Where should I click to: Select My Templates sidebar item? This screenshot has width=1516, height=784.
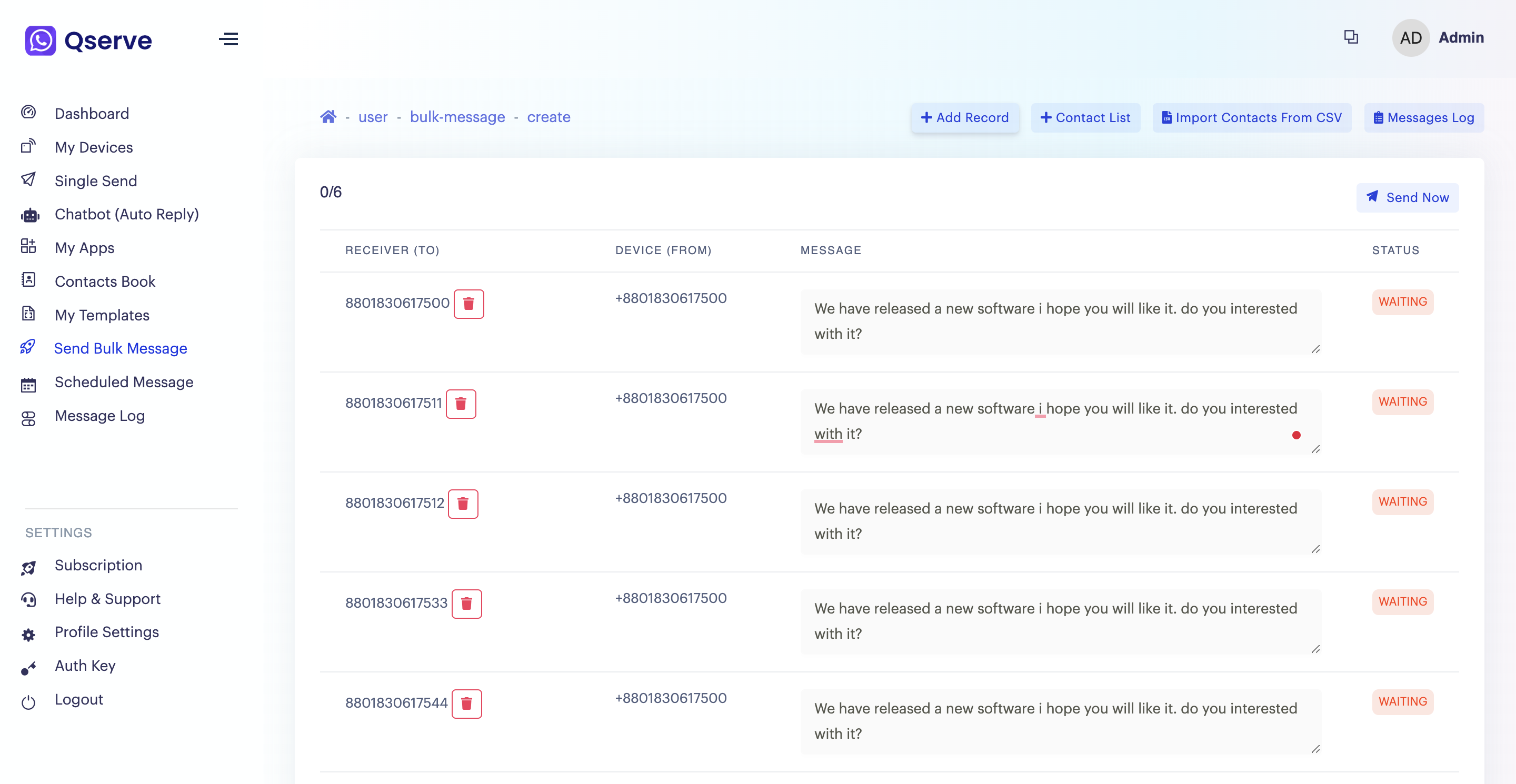point(102,315)
